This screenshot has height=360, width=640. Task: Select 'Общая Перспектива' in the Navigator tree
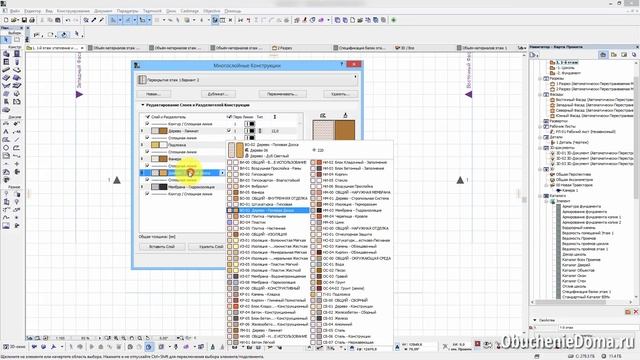pyautogui.click(x=573, y=174)
